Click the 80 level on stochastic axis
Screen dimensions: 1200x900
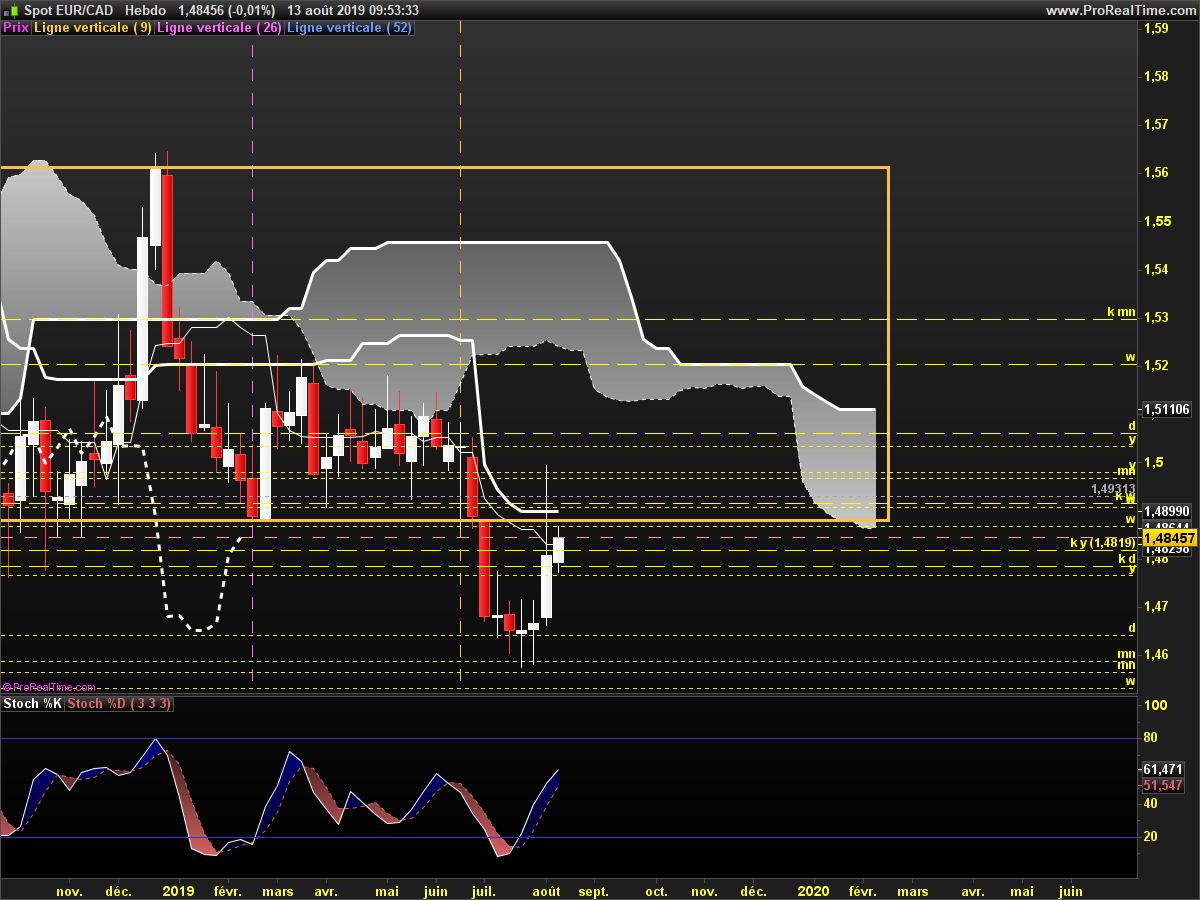[x=1150, y=738]
